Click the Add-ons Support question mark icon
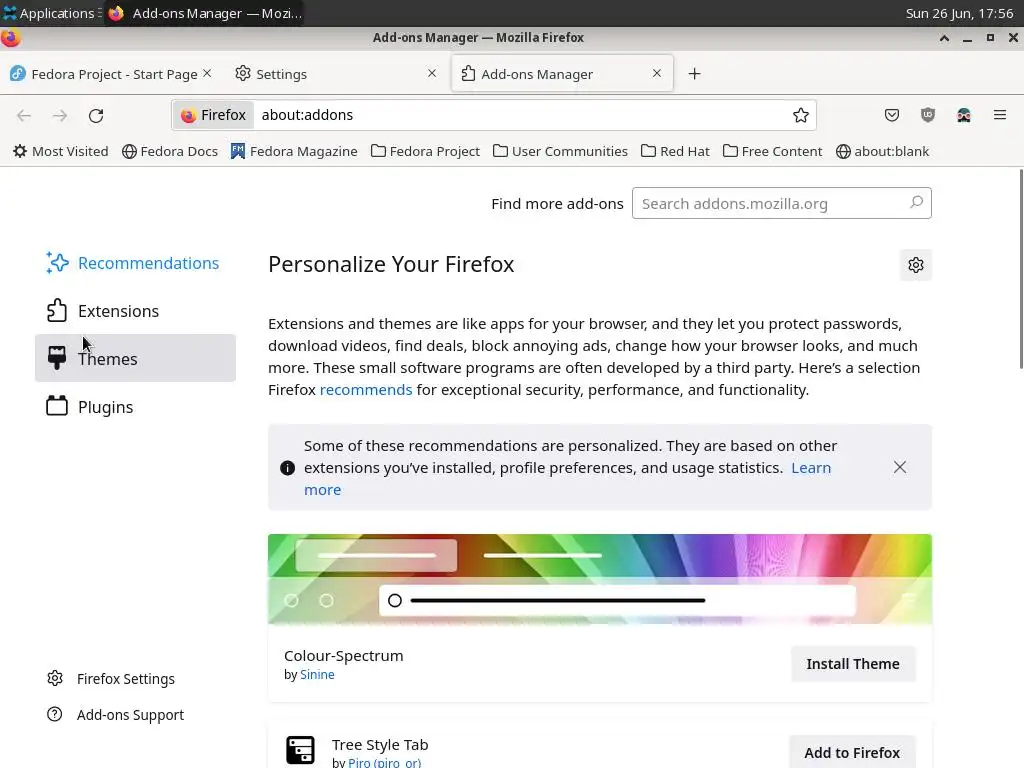This screenshot has width=1024, height=768. point(55,714)
